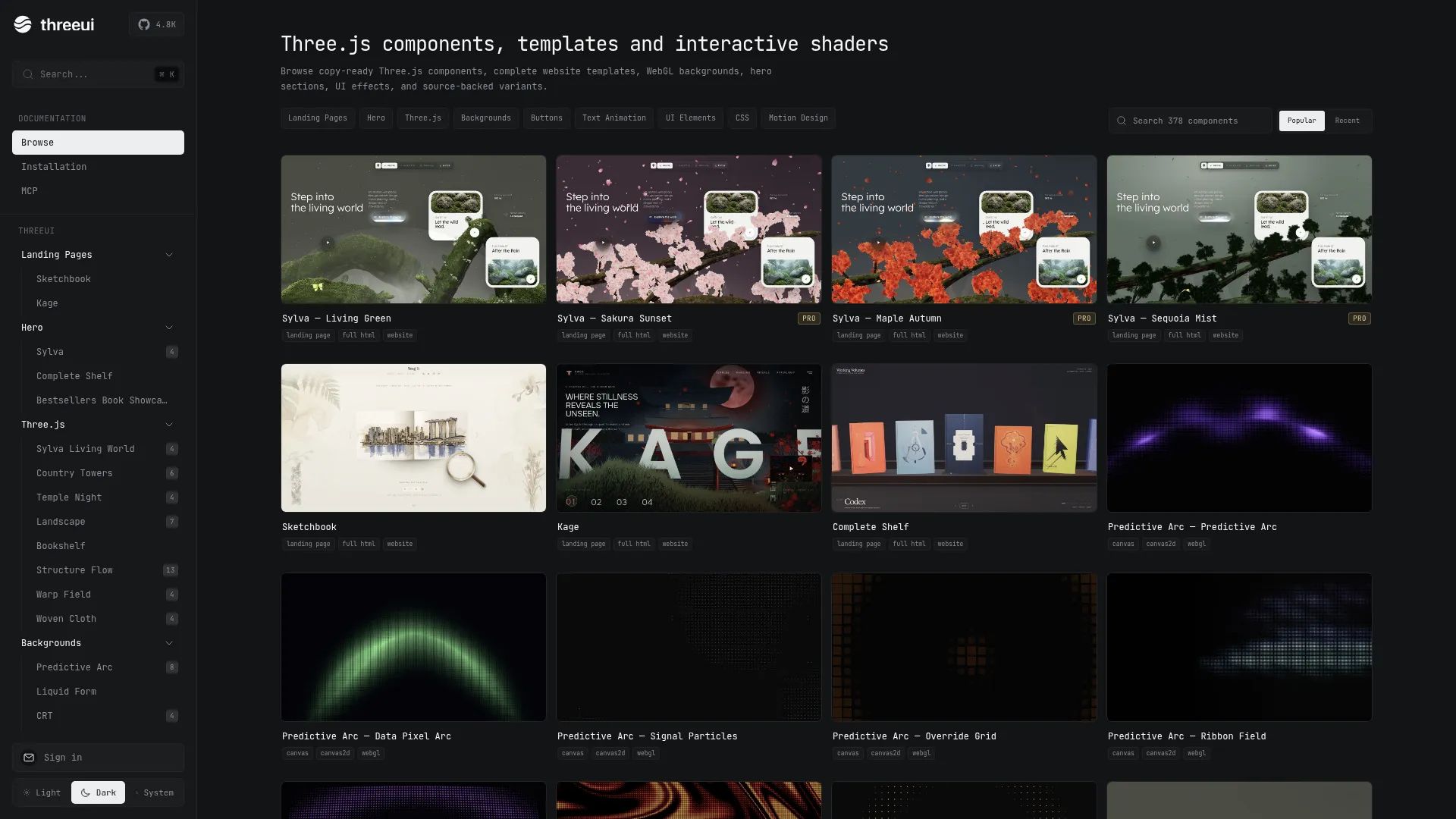Open CRT in the sidebar
The height and width of the screenshot is (819, 1456).
click(x=45, y=716)
